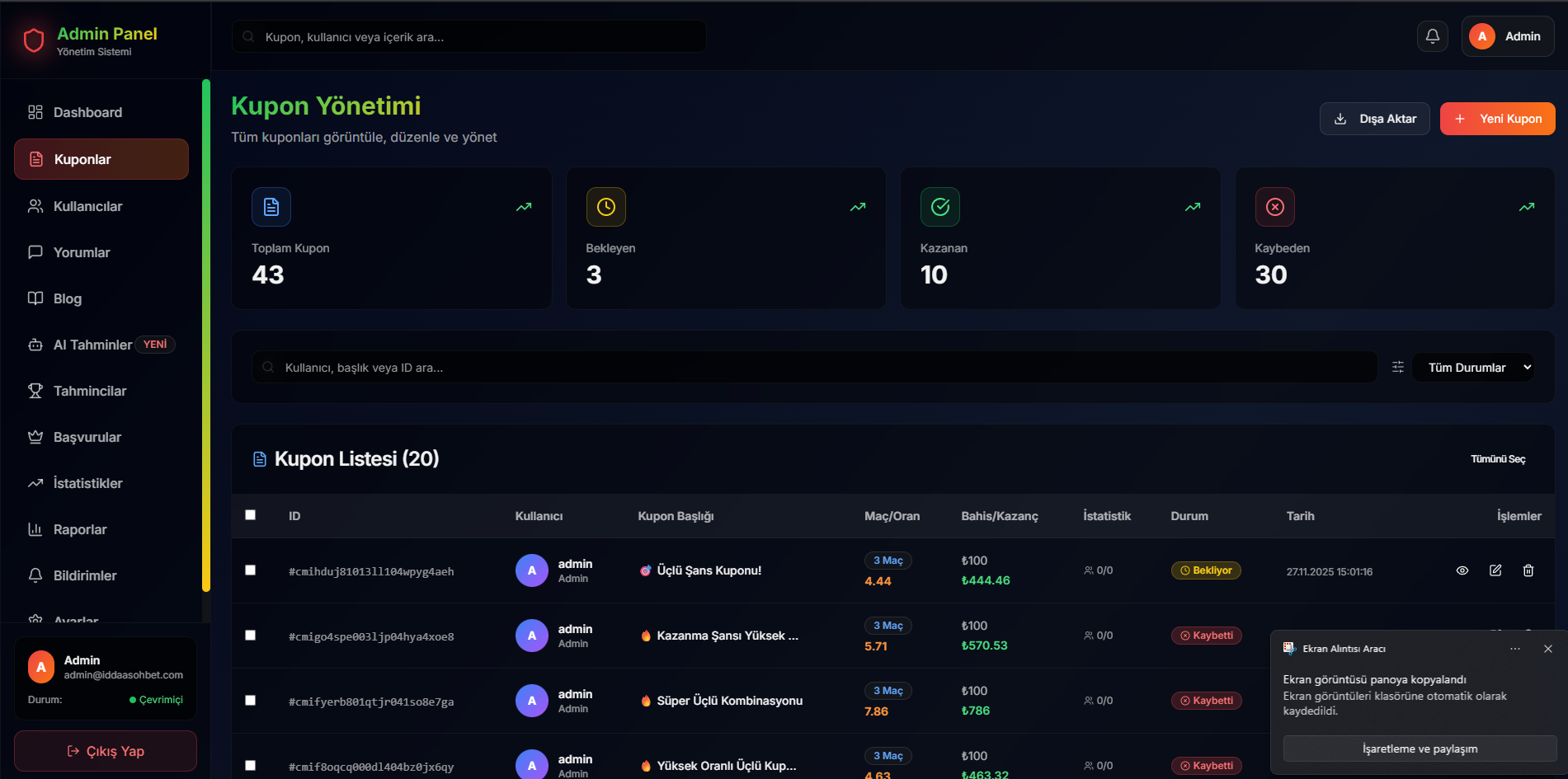Go to AI Tahminler sidebar item

tap(92, 345)
